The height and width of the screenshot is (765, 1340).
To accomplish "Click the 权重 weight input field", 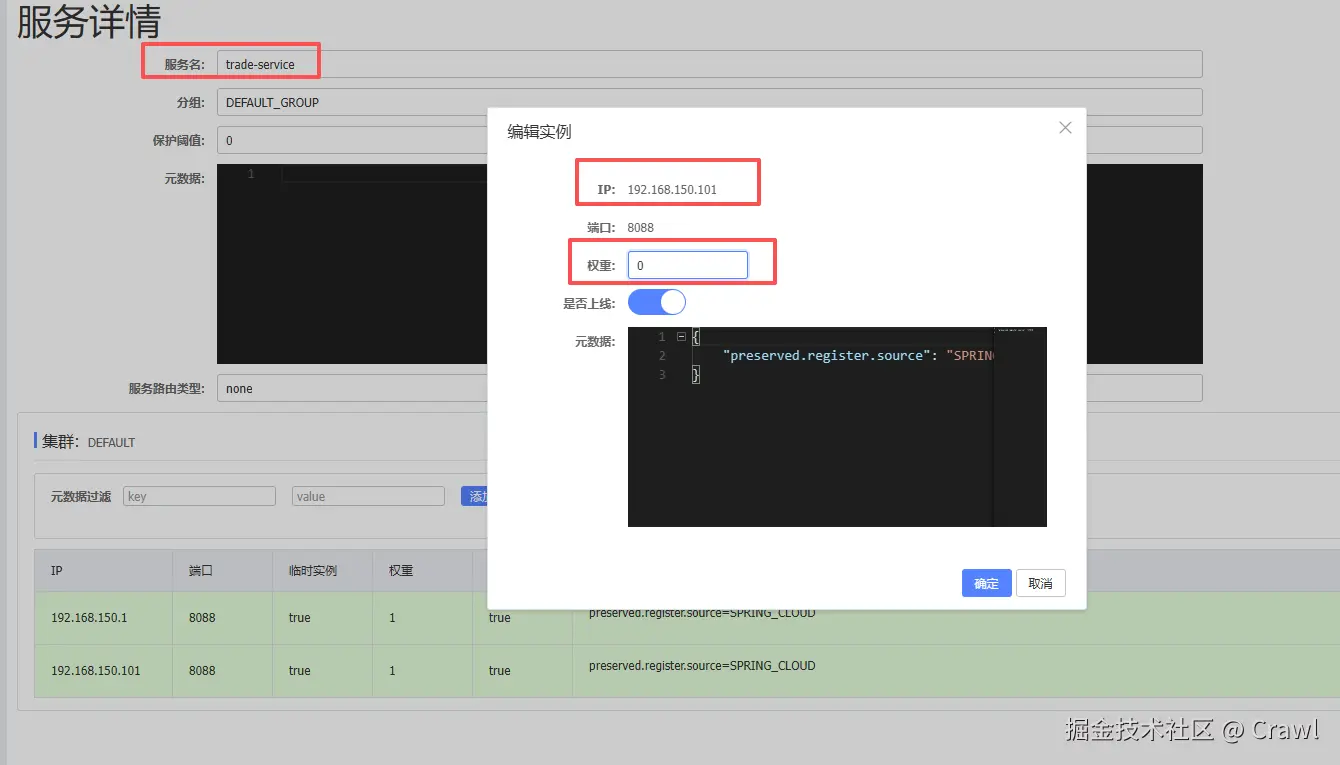I will [x=688, y=265].
